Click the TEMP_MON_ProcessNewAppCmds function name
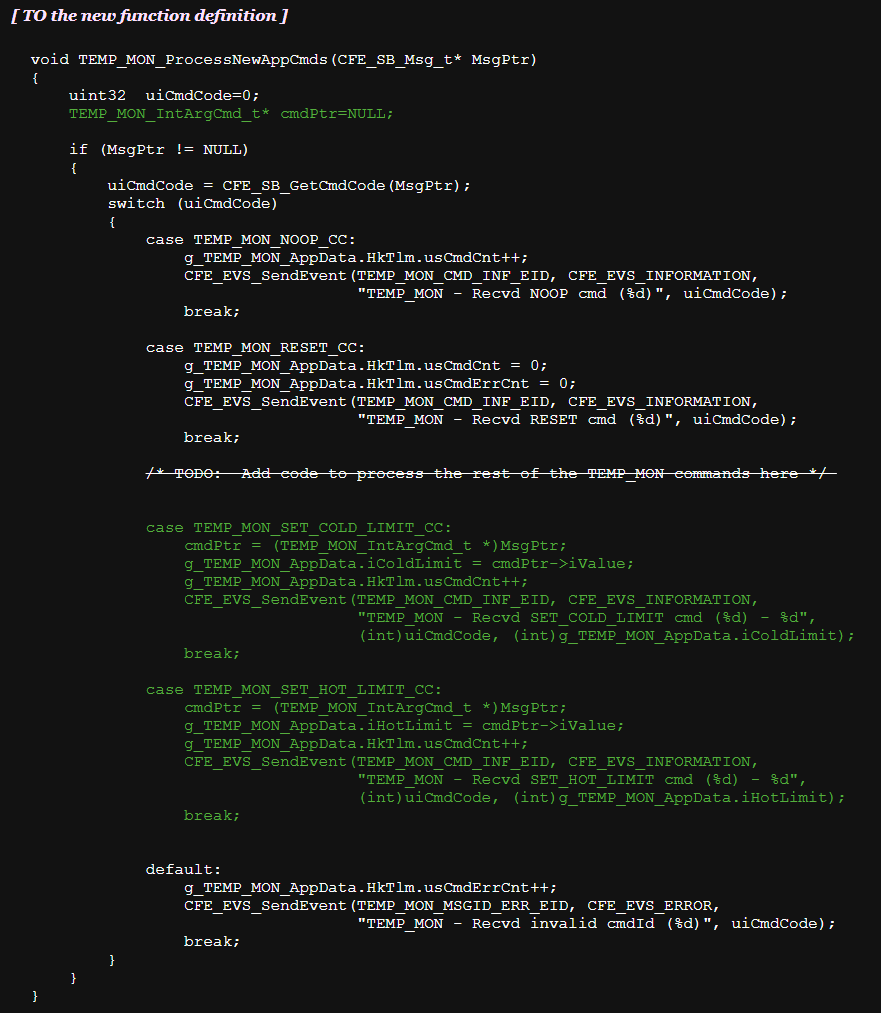This screenshot has height=1013, width=881. click(201, 60)
